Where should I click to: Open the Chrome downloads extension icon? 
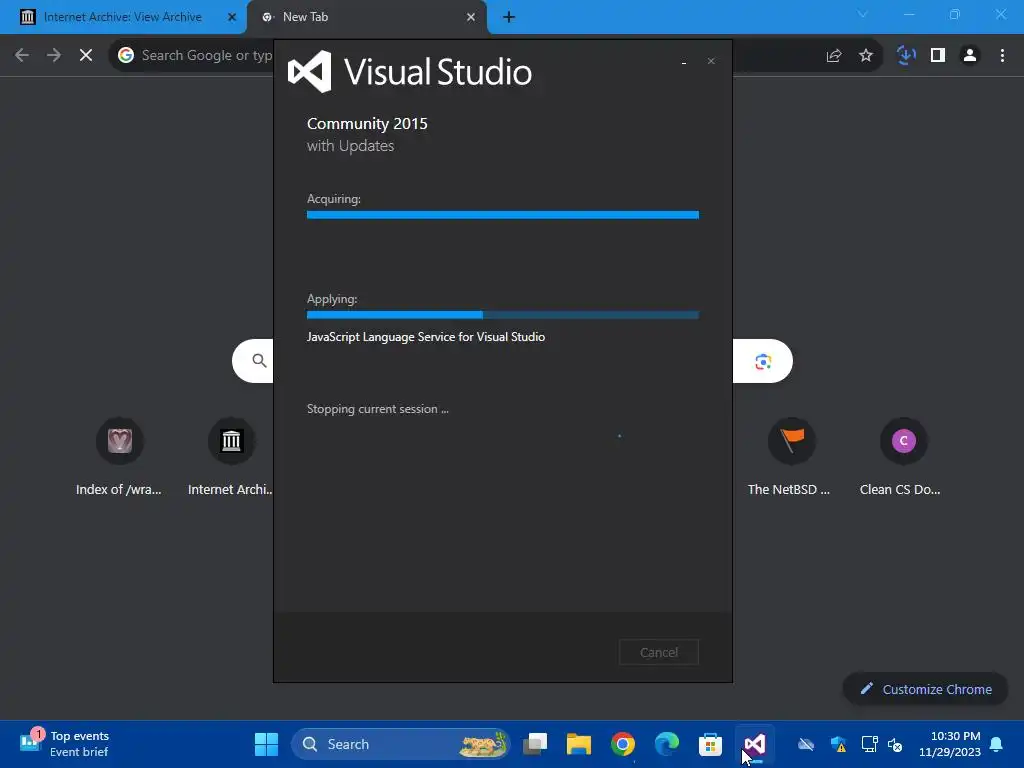906,56
